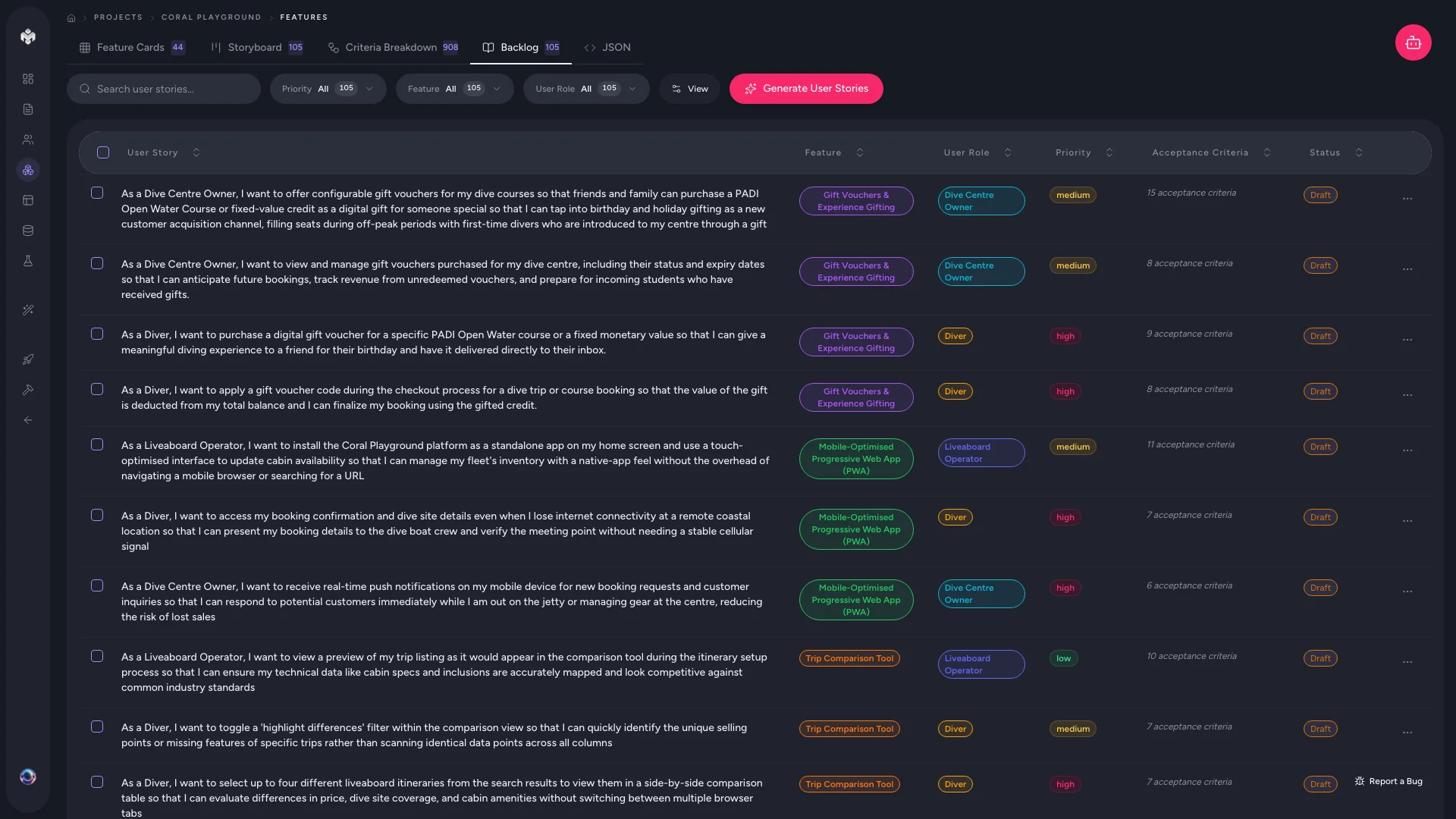Open the rocket icon in sidebar
This screenshot has height=819, width=1456.
point(28,359)
